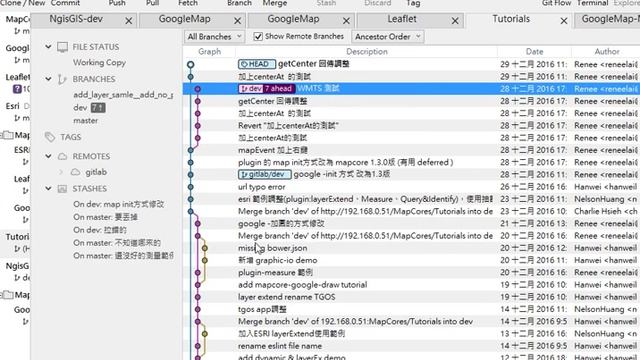Expand the gitlab remote node
Screen dimensions: 640x360
(x=61, y=172)
